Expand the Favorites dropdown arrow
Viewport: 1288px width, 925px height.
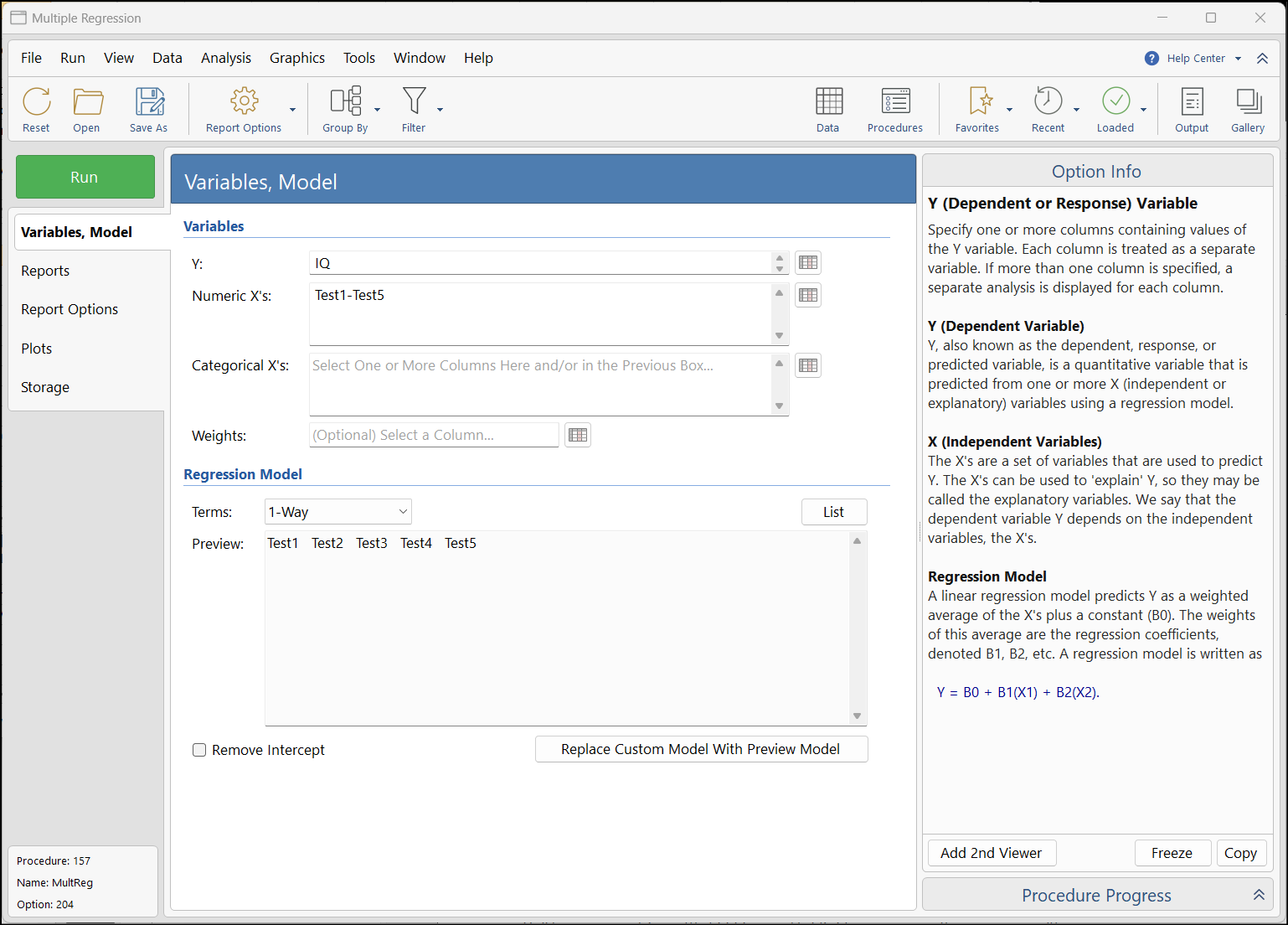coord(1009,110)
